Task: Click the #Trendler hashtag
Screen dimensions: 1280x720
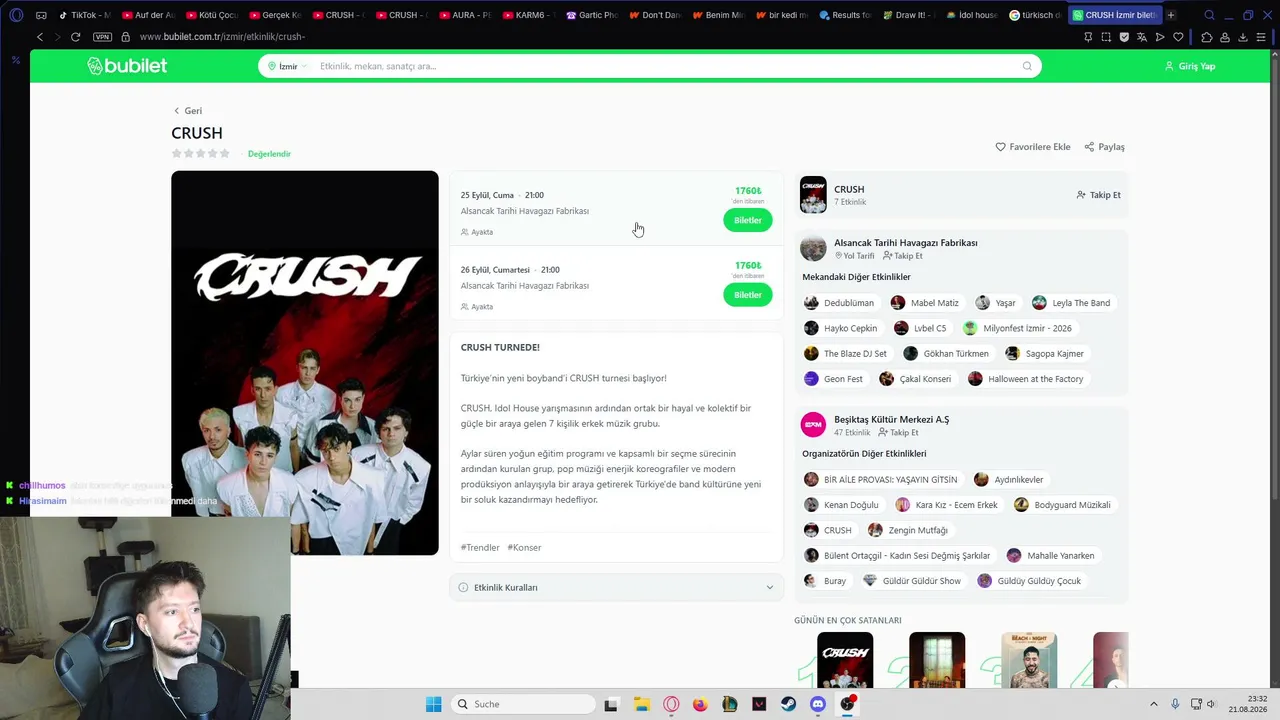Action: coord(480,548)
